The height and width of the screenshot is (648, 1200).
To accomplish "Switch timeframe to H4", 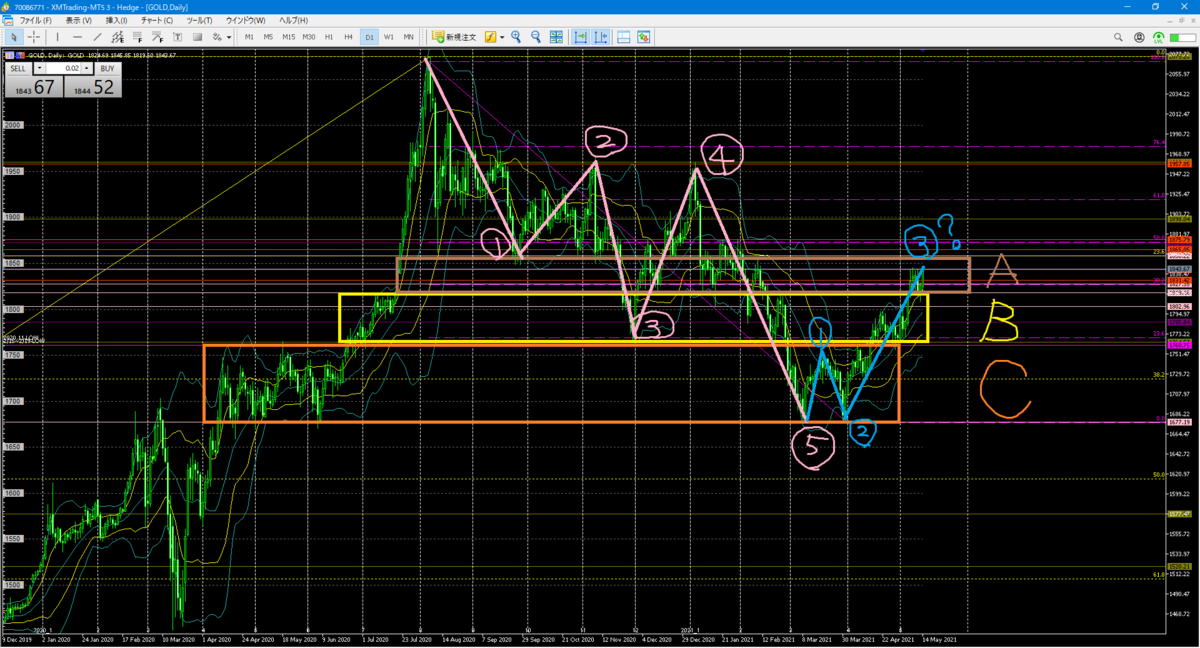I will click(348, 37).
